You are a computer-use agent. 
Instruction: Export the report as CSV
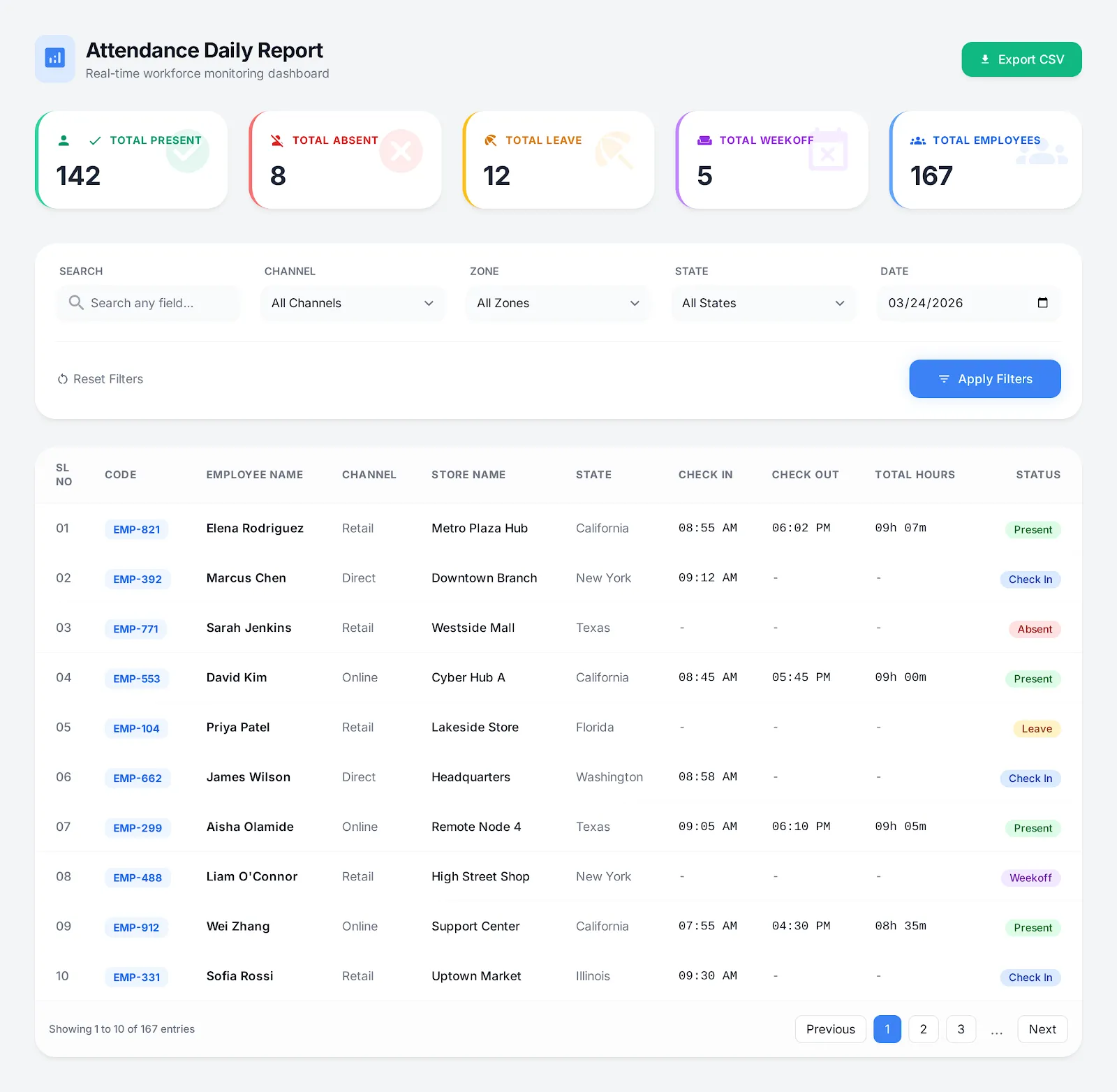tap(1021, 59)
